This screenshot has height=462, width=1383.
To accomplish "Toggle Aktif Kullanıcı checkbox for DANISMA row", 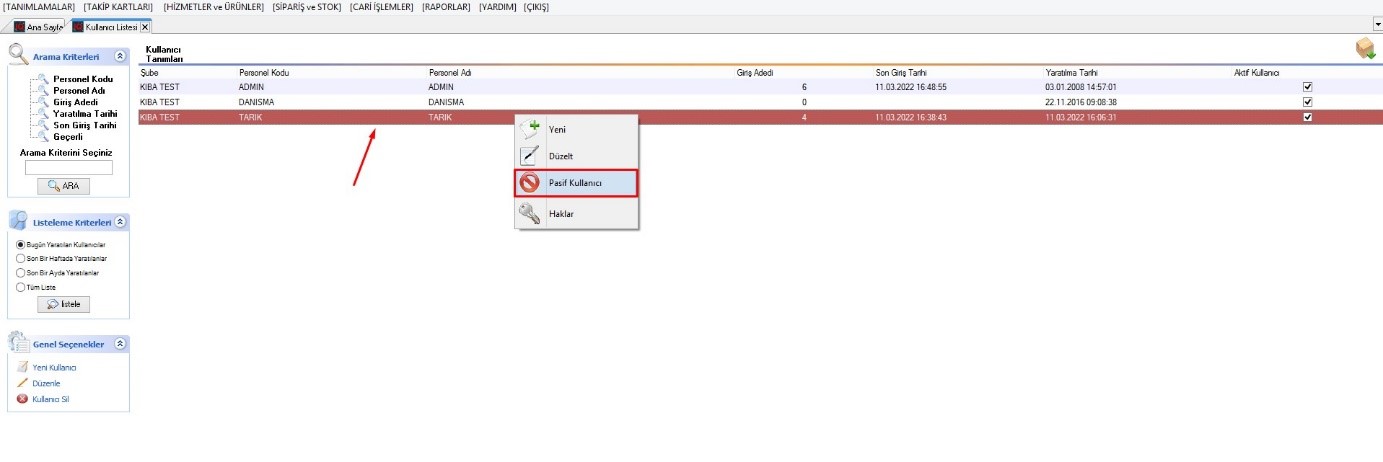I will [1307, 102].
